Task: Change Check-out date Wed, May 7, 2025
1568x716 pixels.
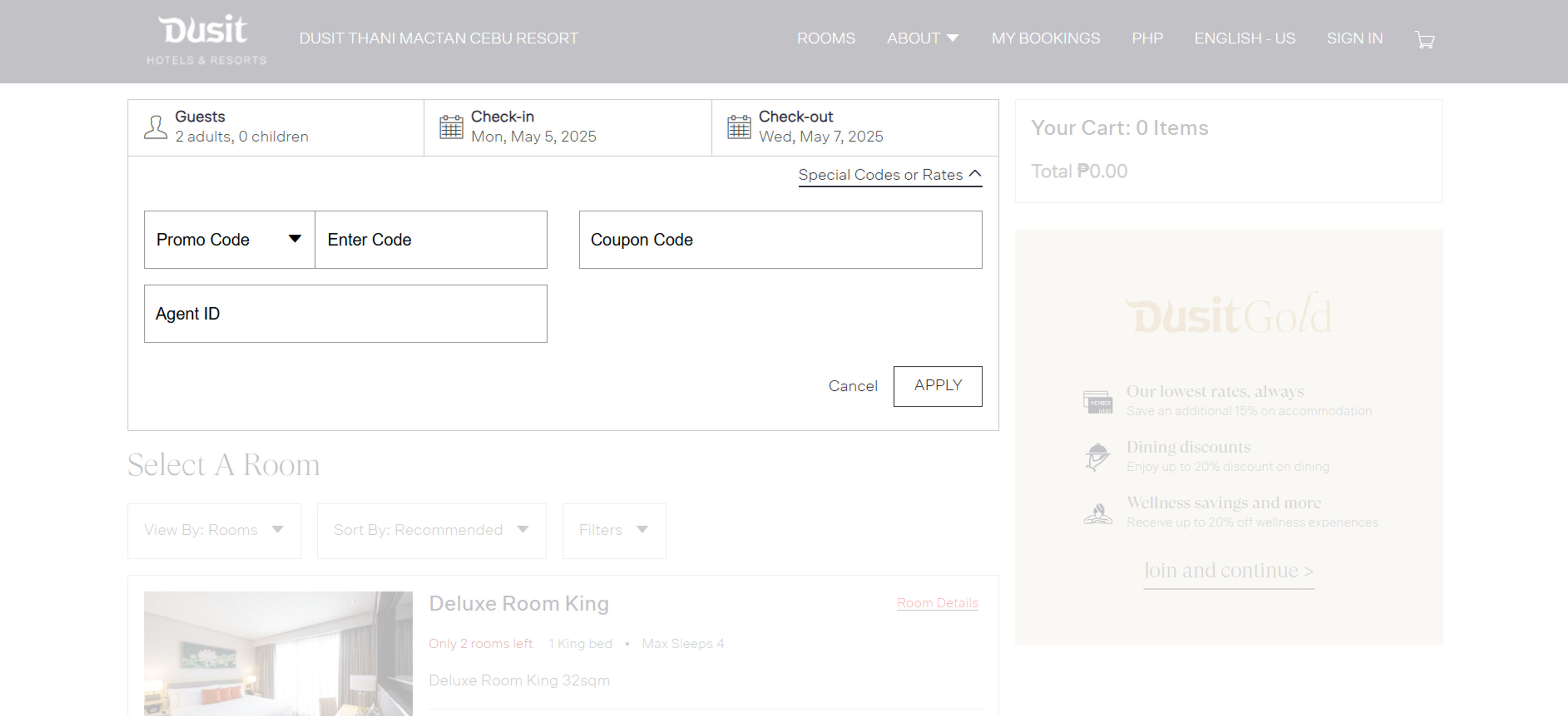Action: click(855, 127)
